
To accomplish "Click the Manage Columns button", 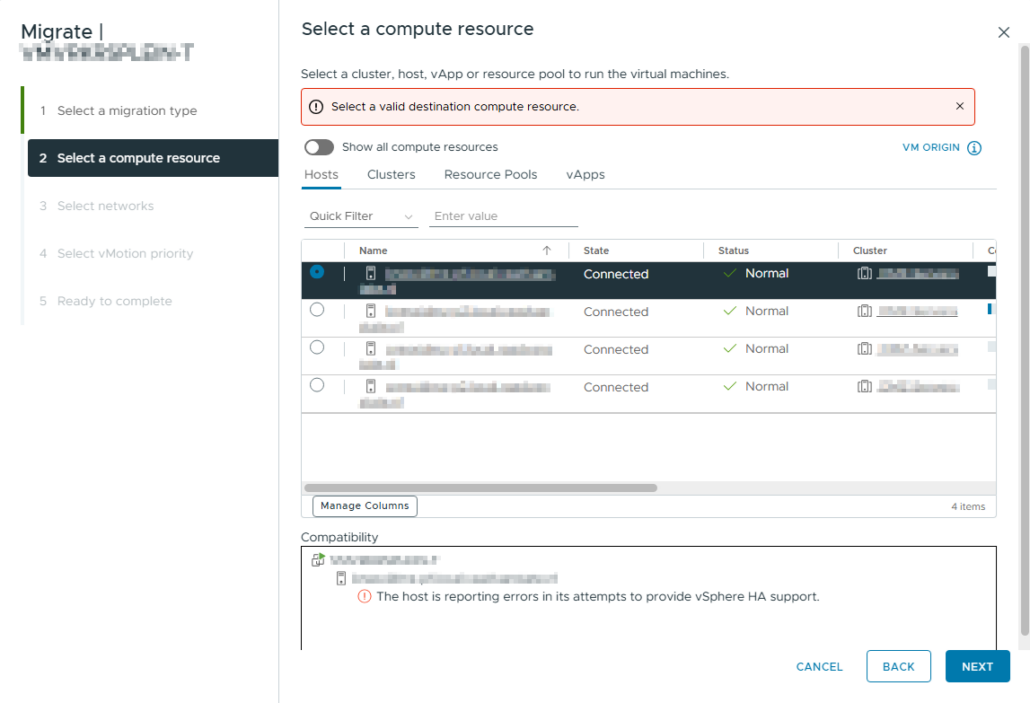I will [x=364, y=506].
